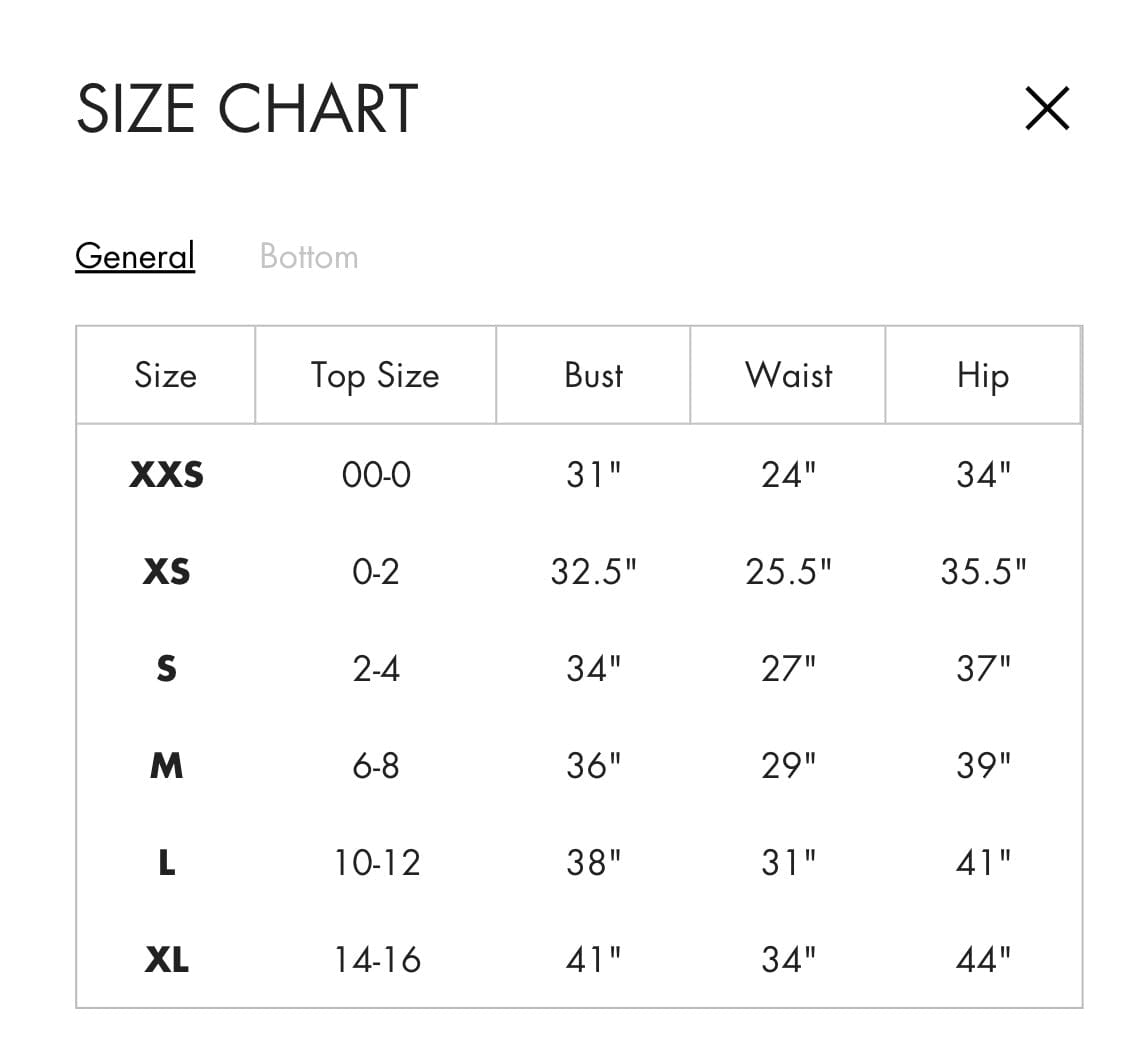Switch to the Bottom tab

click(x=308, y=256)
